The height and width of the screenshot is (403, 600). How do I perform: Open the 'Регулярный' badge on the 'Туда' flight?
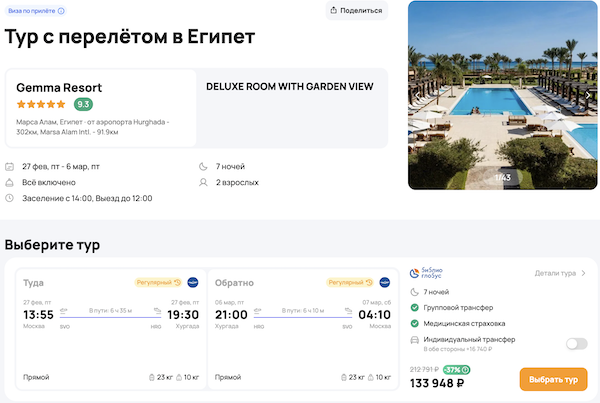pos(158,283)
